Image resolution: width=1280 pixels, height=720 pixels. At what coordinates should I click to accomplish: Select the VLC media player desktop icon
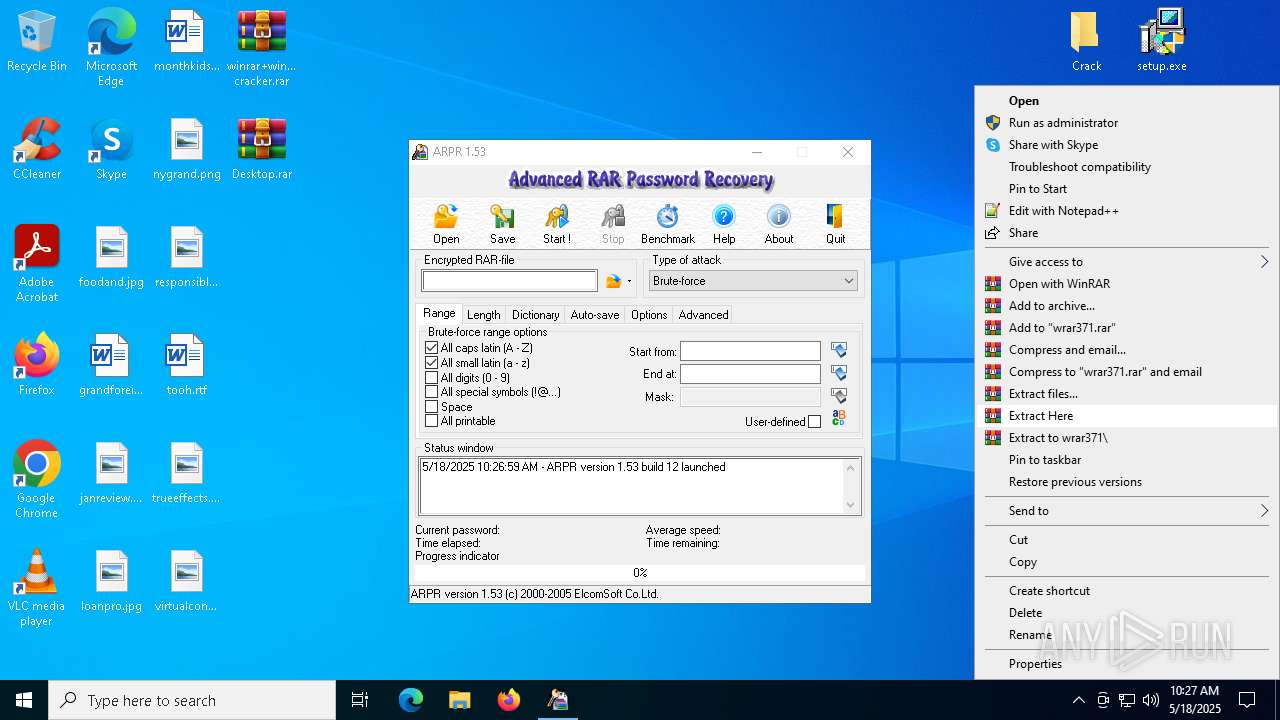[x=37, y=588]
